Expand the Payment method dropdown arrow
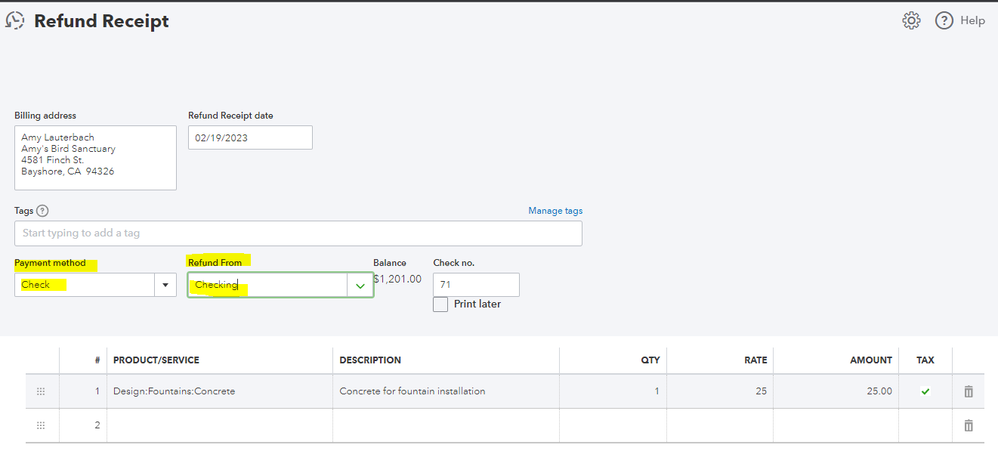 pos(165,285)
